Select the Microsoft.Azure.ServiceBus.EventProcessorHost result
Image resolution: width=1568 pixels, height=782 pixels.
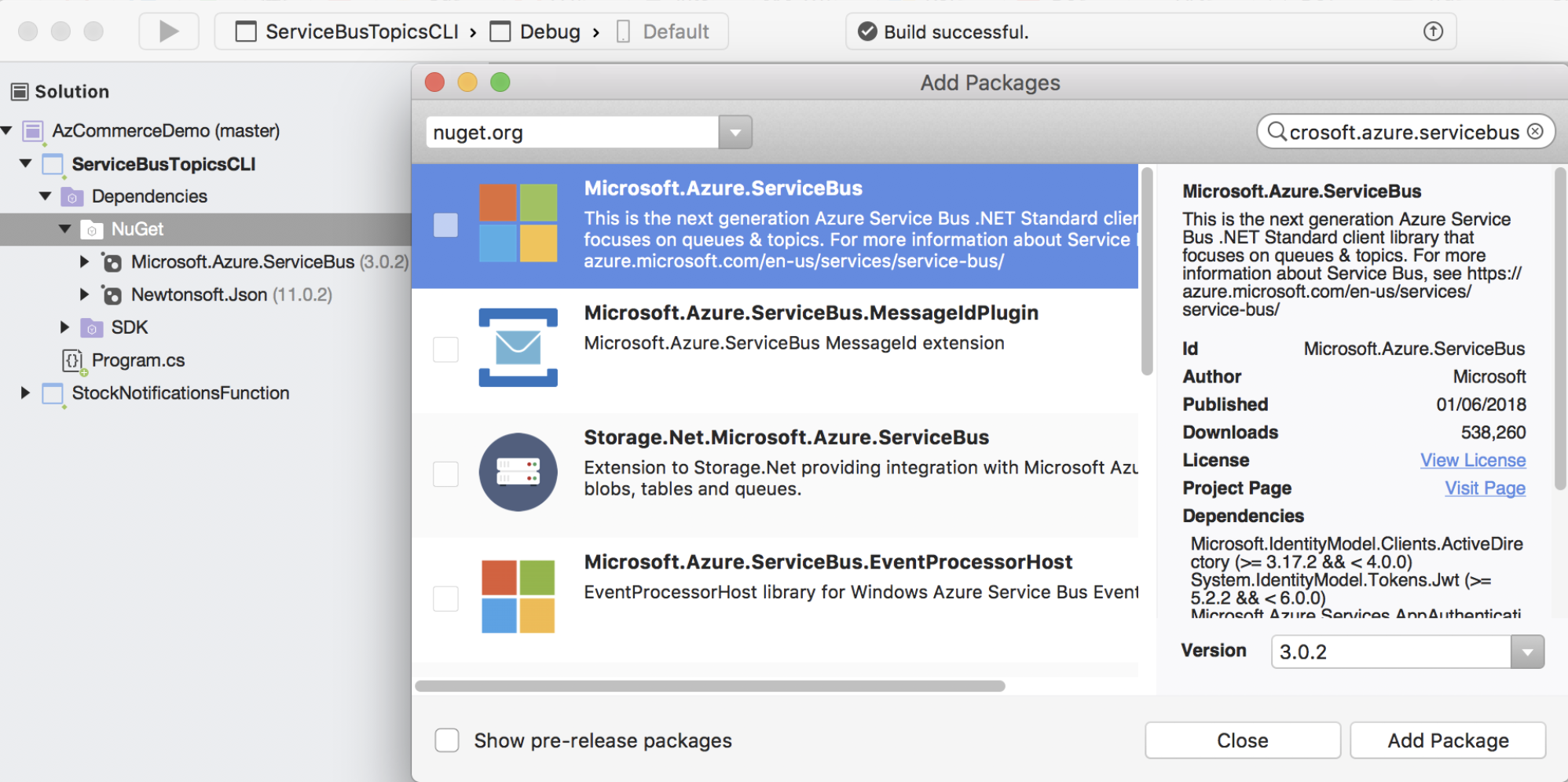775,600
